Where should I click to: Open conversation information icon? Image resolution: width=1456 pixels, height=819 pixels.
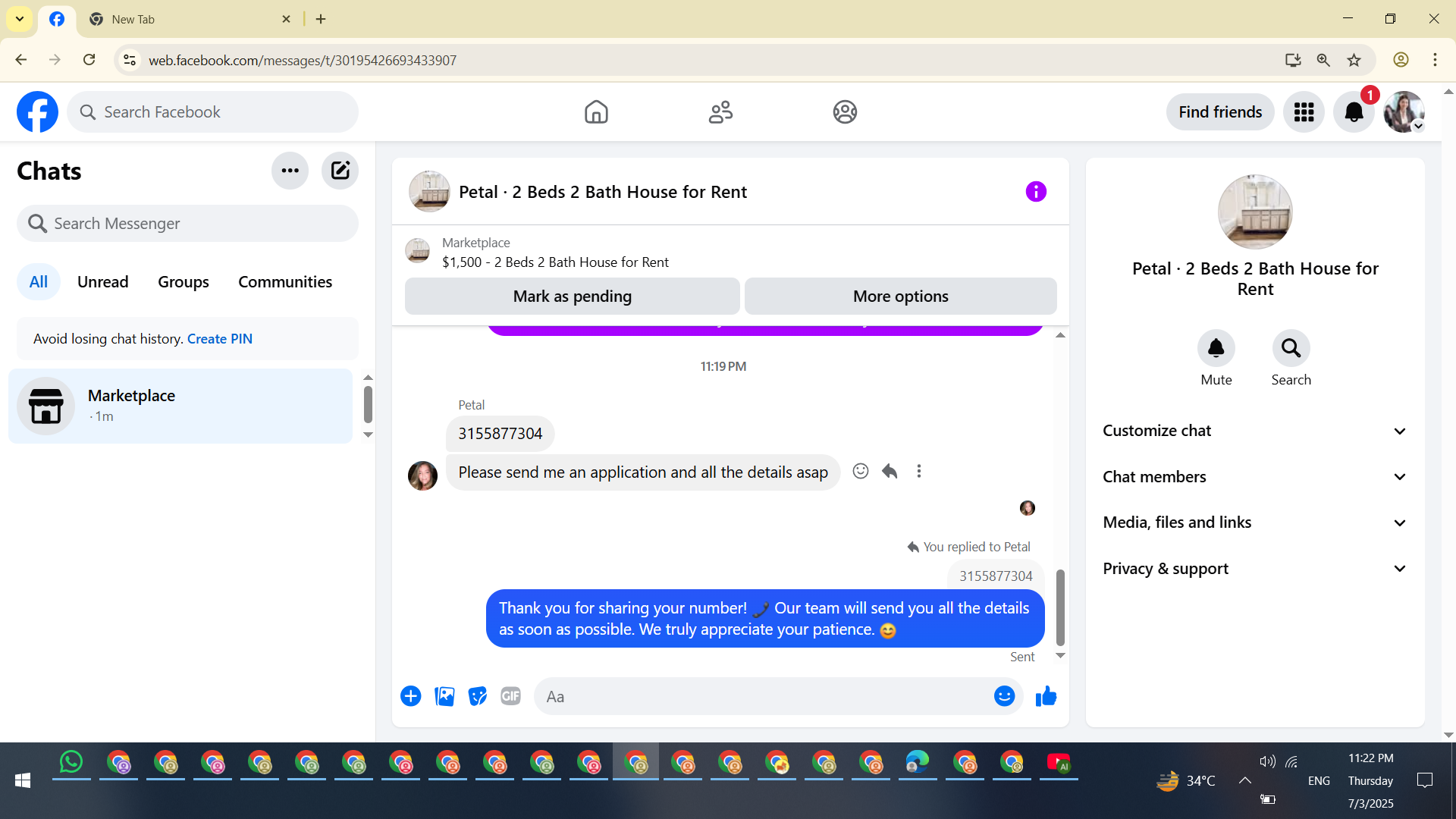coord(1036,192)
